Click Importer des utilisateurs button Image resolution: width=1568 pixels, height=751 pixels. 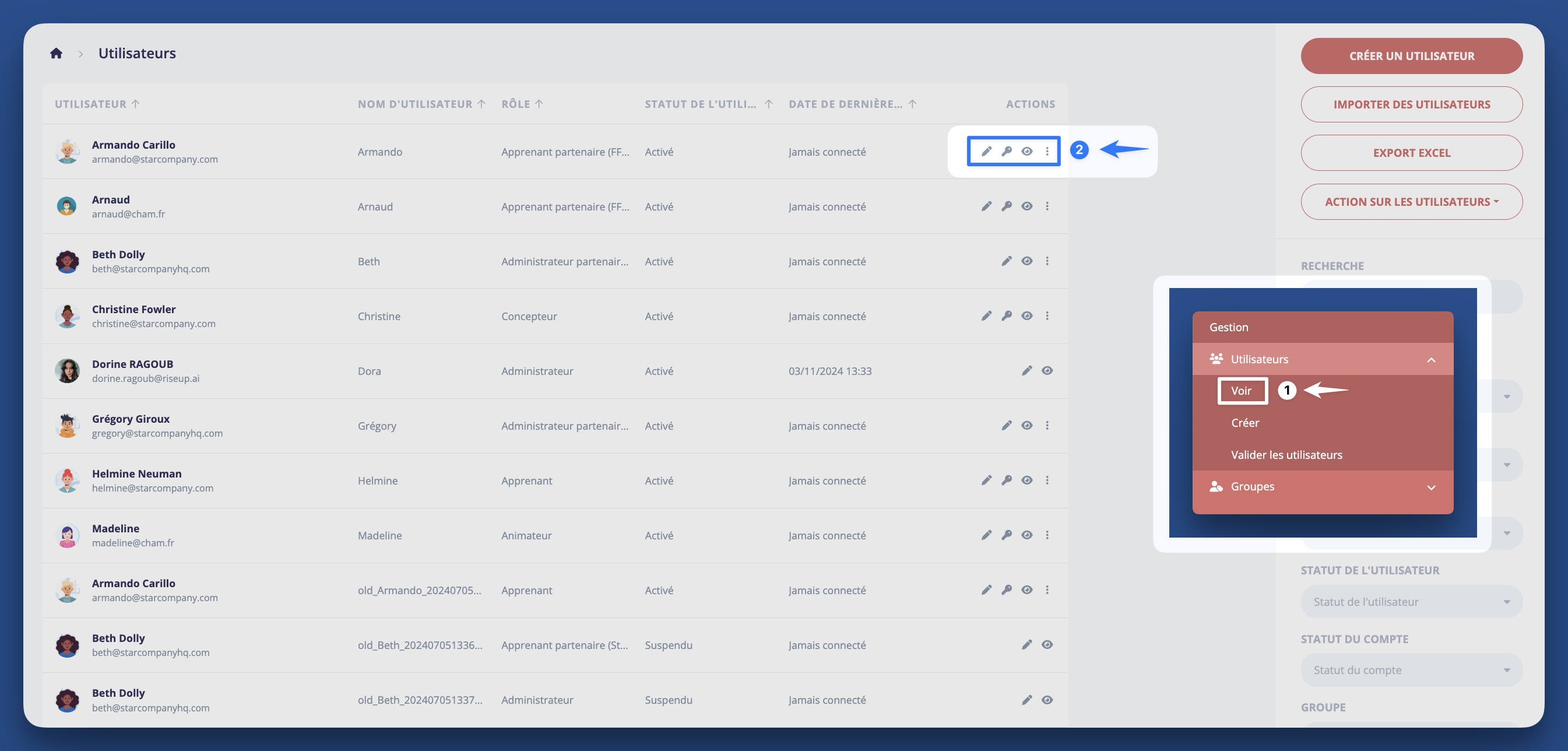[1411, 104]
